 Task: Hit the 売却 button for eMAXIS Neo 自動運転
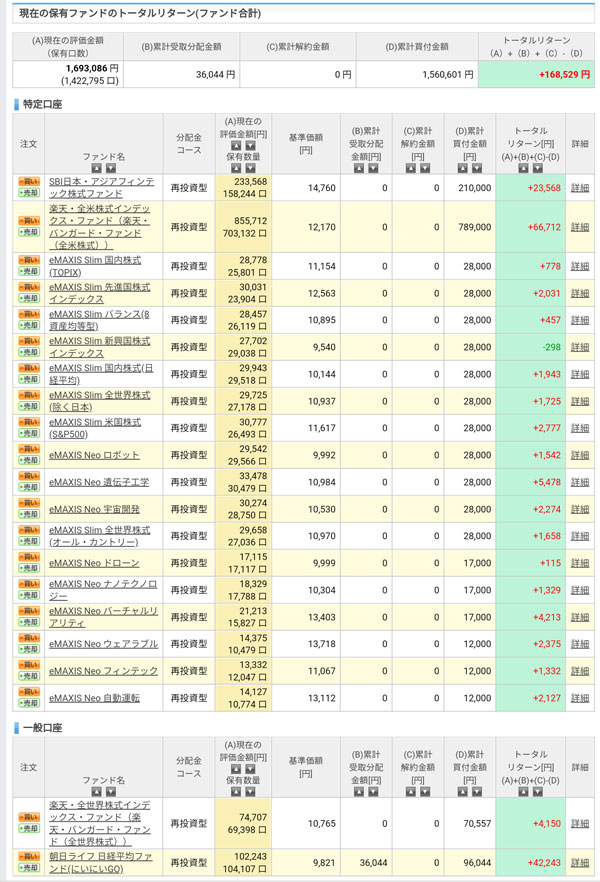pyautogui.click(x=29, y=704)
